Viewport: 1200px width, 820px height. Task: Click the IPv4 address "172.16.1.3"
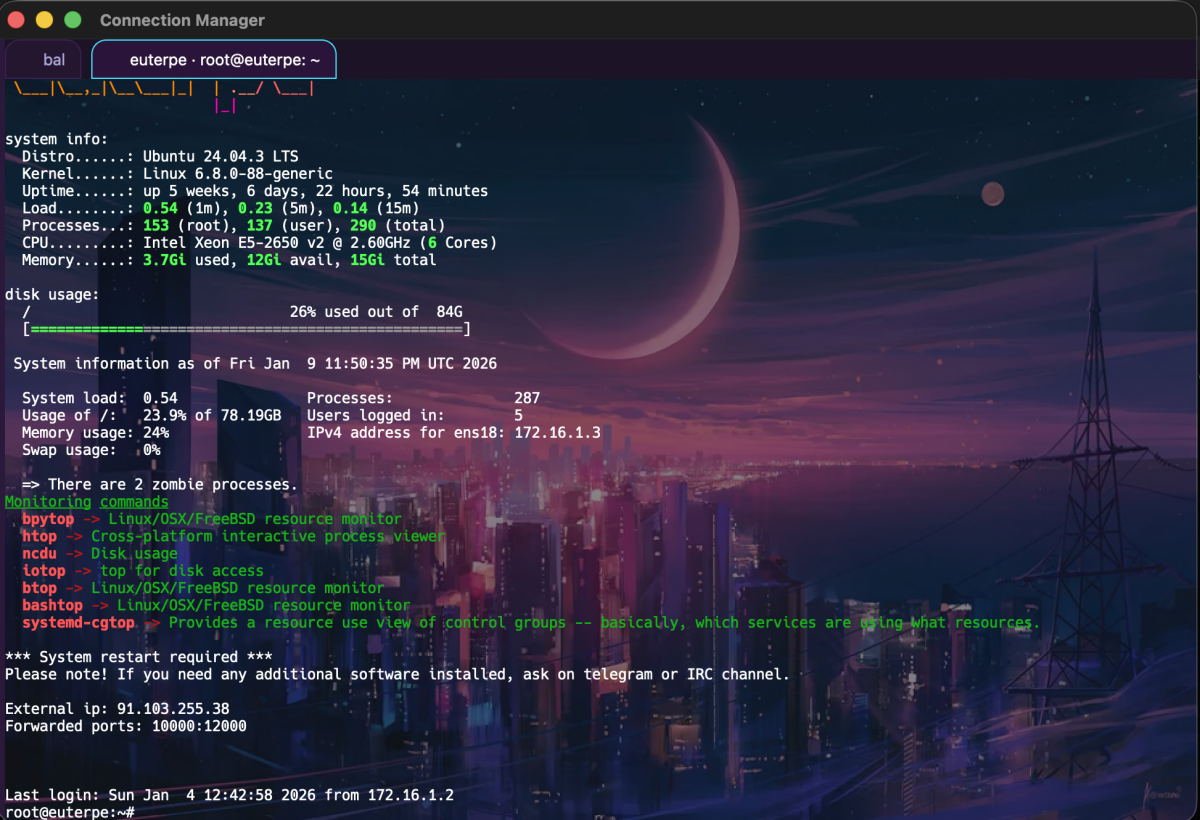coord(557,432)
